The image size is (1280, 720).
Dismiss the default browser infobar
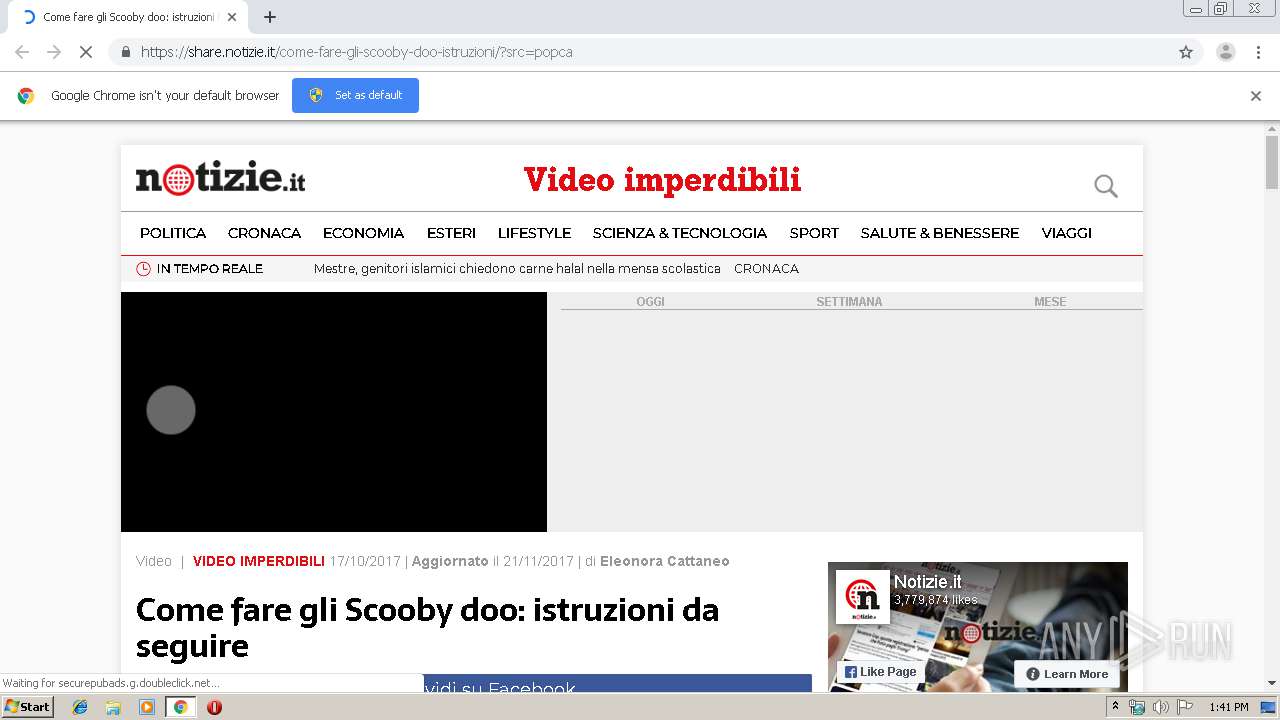(x=1256, y=96)
